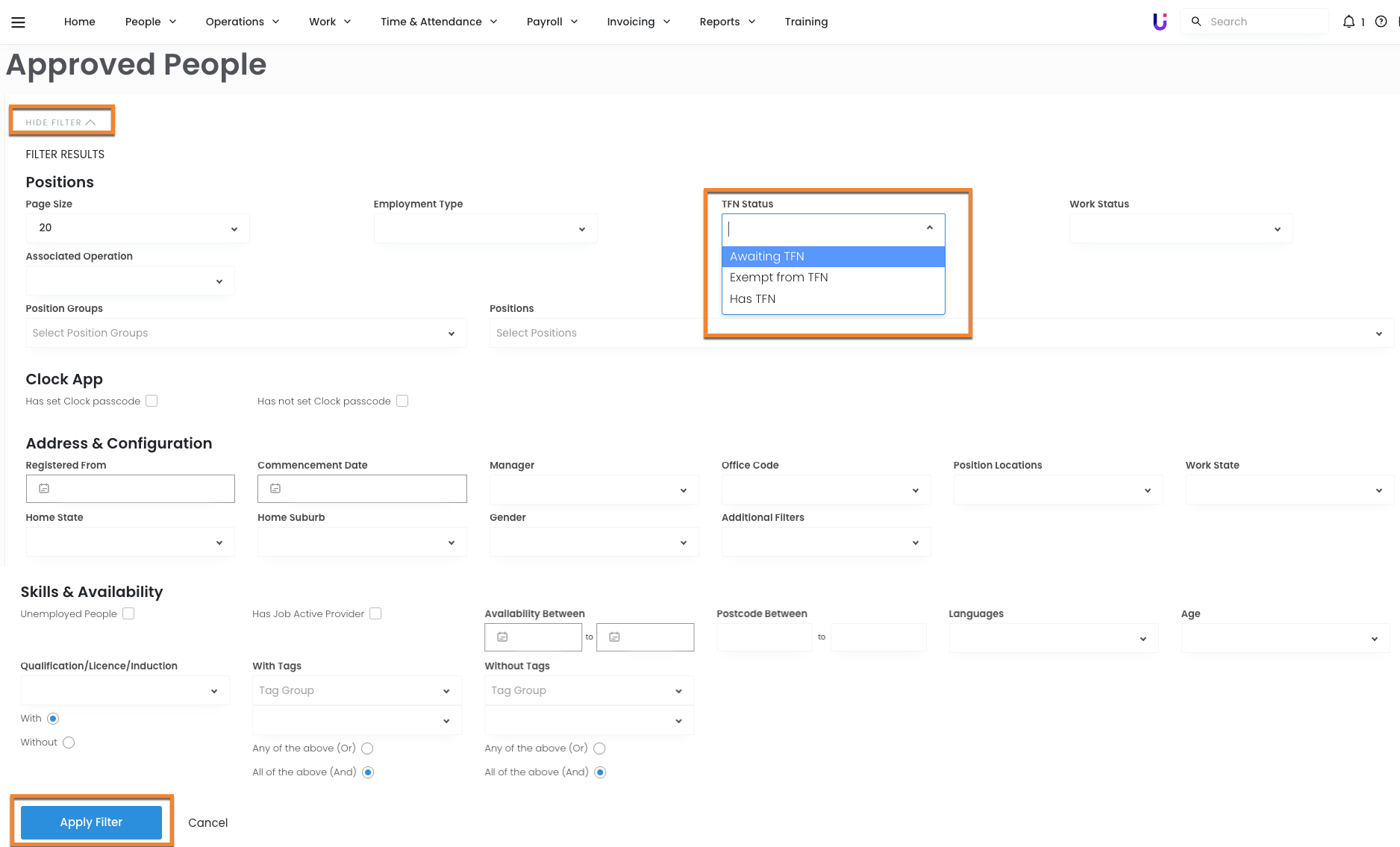Click the Apply Filter button
This screenshot has width=1400, height=847.
[x=91, y=822]
